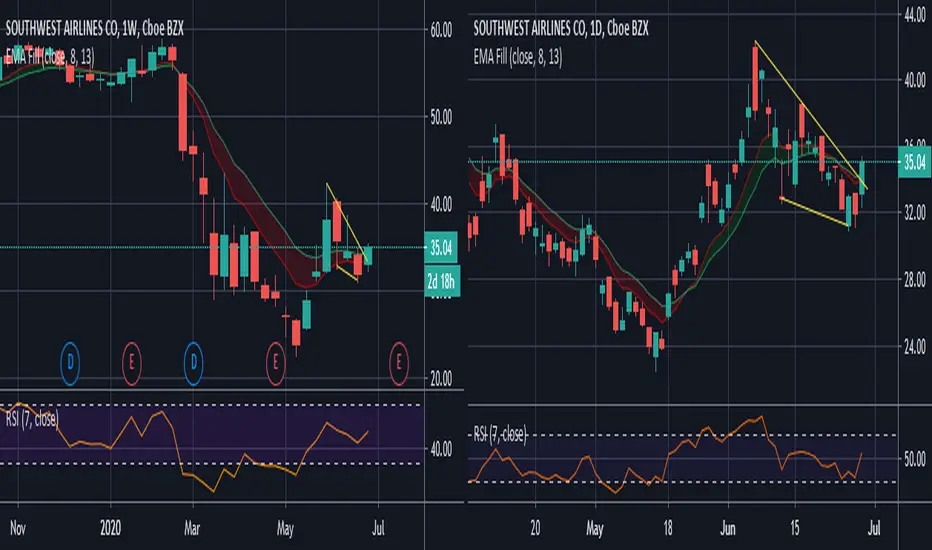The width and height of the screenshot is (932, 550).
Task: Click the 24.00 price axis label
Action: coord(915,345)
